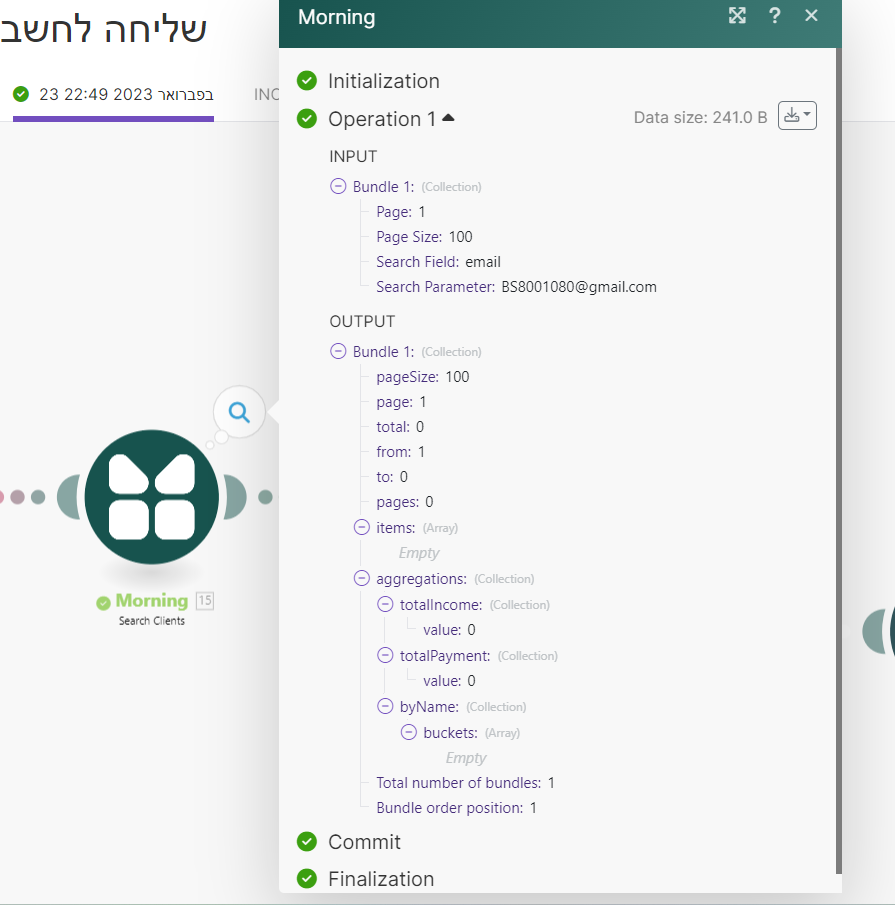This screenshot has width=895, height=905.
Task: Click the Search Parameter email value
Action: point(579,287)
